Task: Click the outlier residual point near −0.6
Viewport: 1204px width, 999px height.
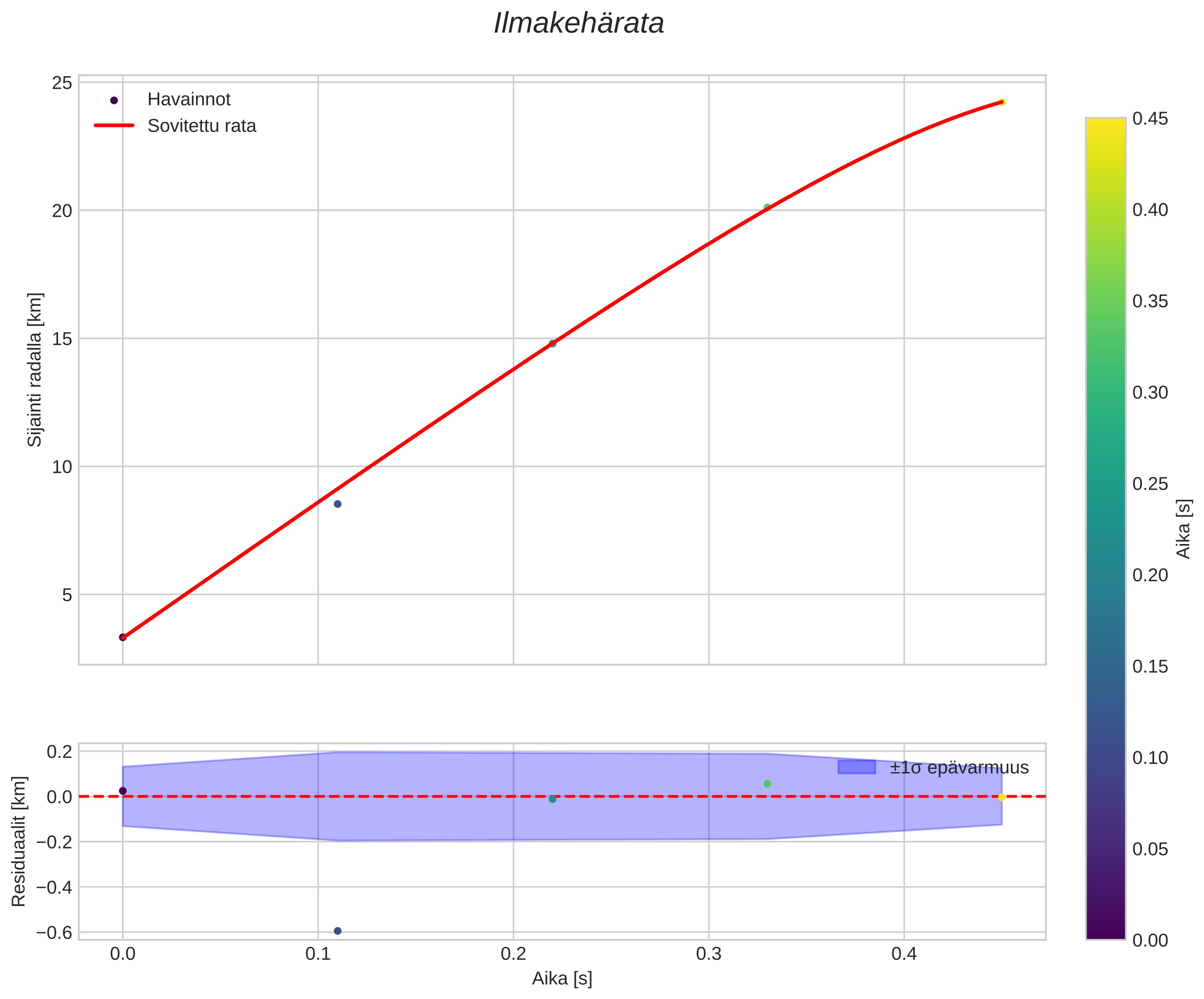Action: tap(338, 931)
